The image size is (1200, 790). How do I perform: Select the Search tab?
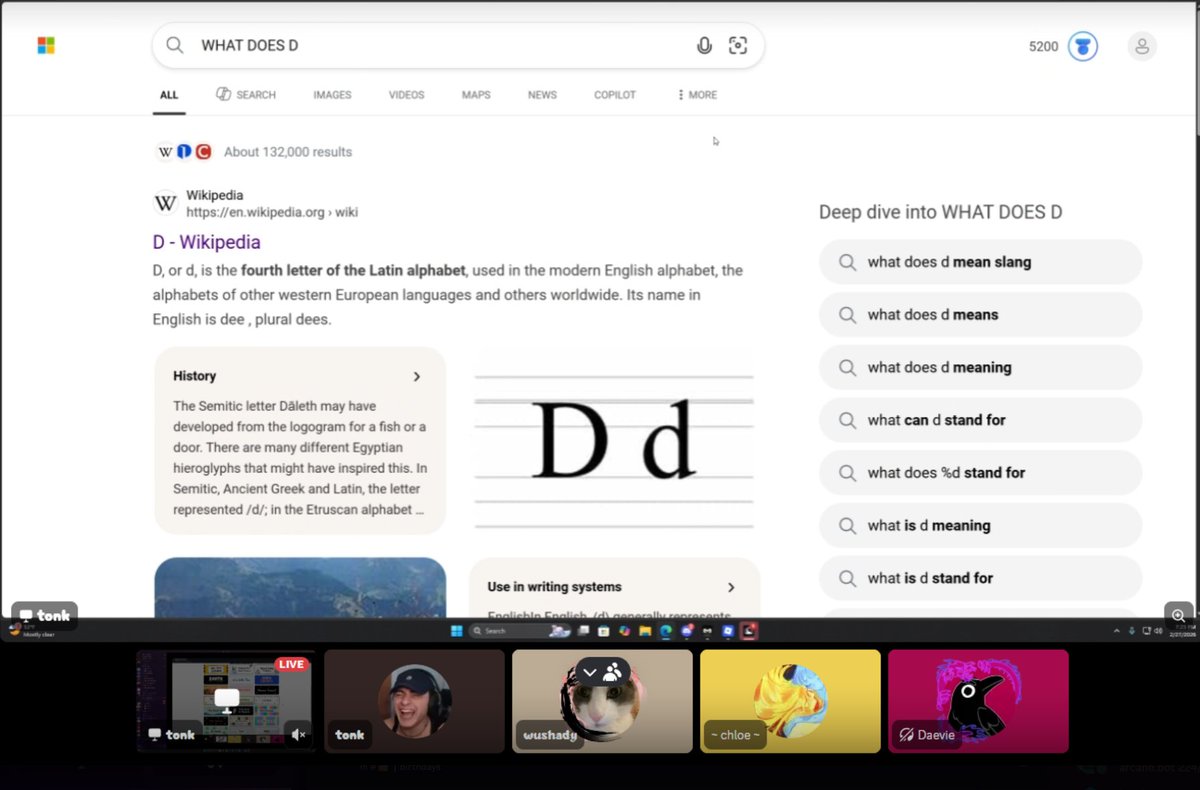pos(246,95)
